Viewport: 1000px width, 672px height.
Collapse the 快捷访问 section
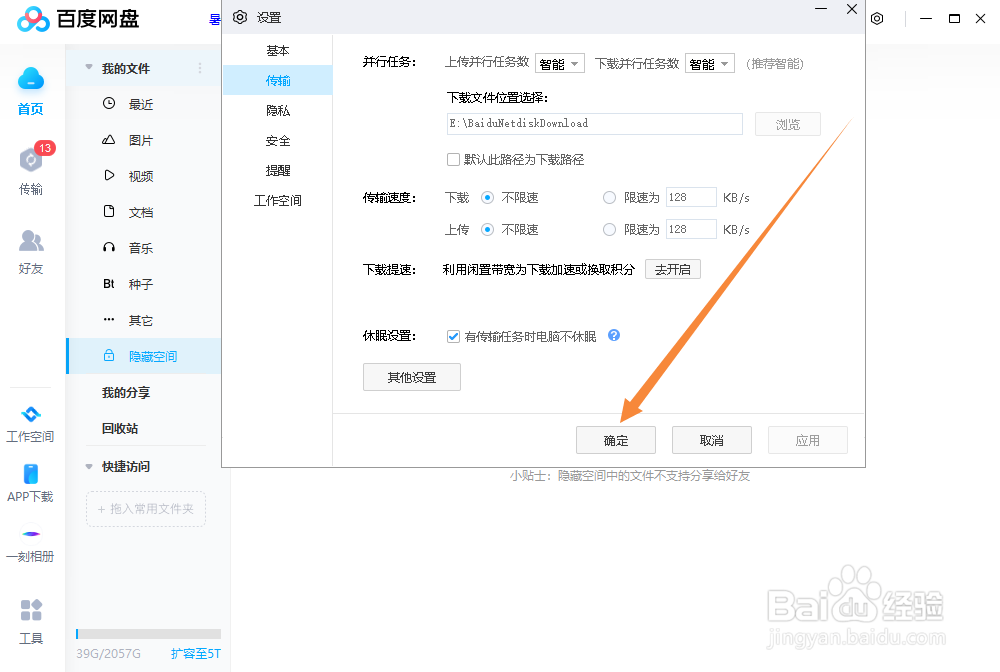[88, 466]
